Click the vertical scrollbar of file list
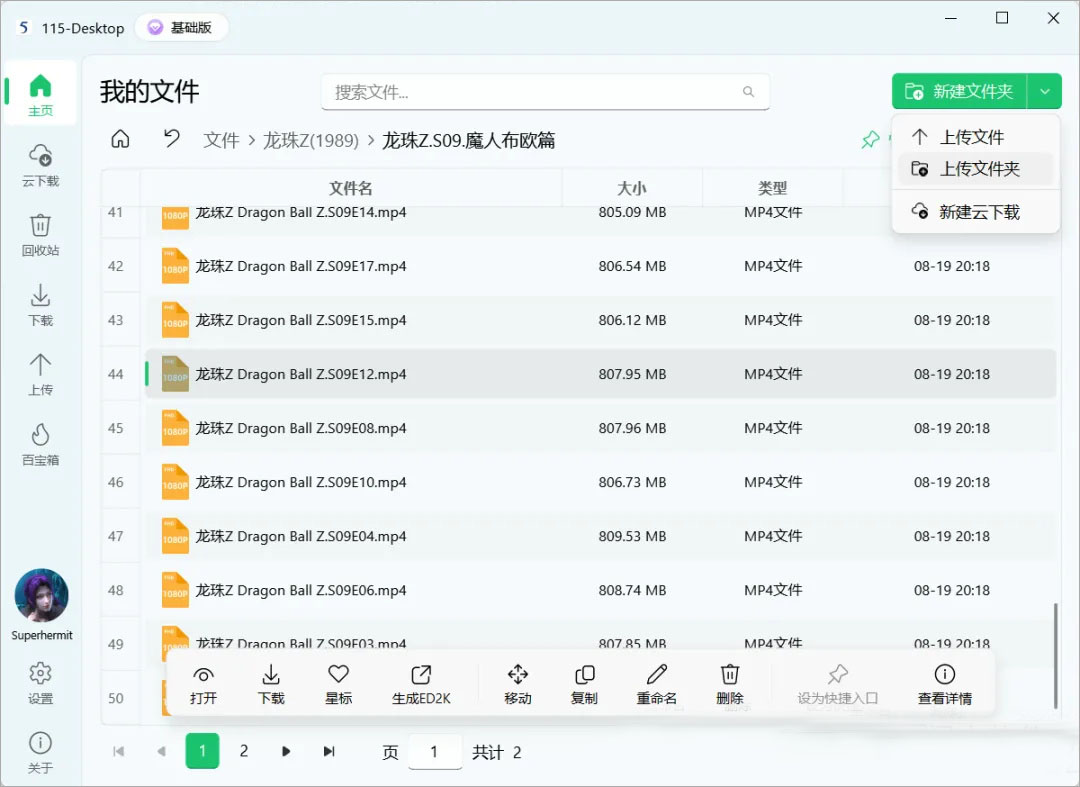This screenshot has width=1080, height=787. click(1055, 655)
